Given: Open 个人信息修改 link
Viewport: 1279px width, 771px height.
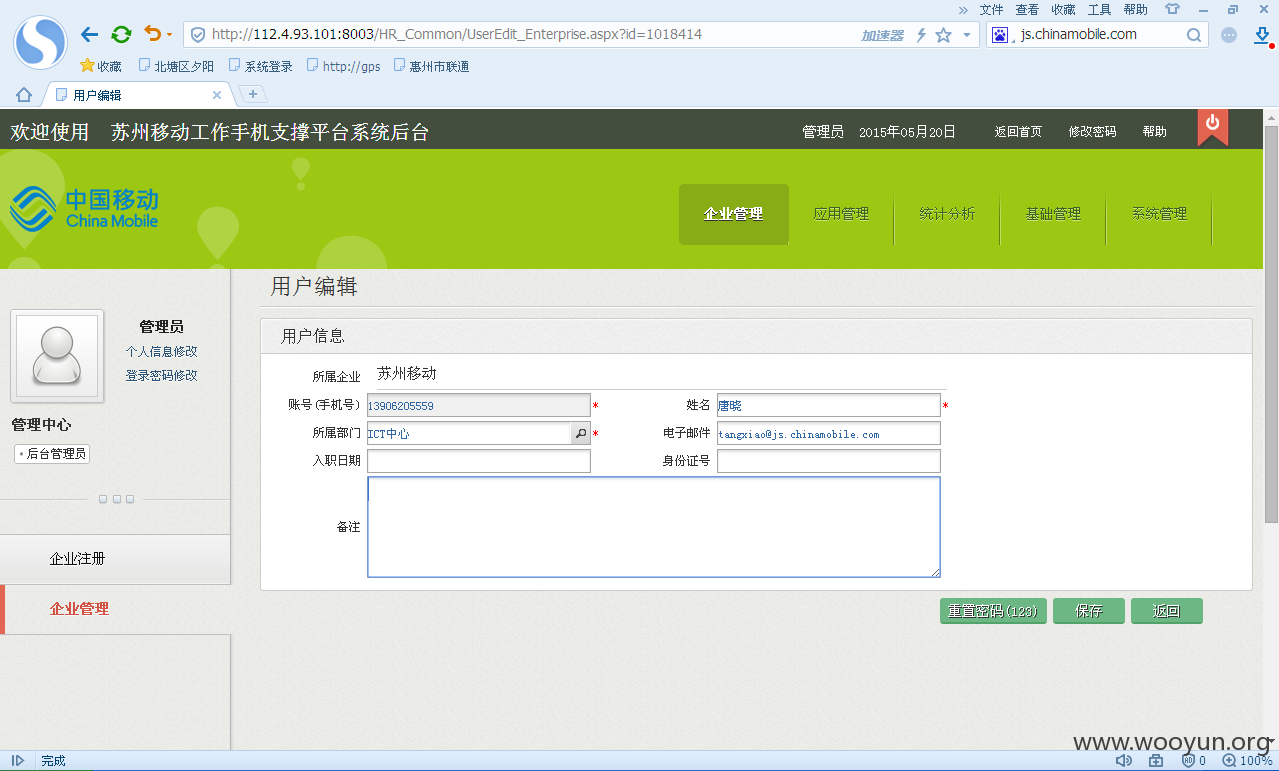Looking at the screenshot, I should click(x=161, y=351).
